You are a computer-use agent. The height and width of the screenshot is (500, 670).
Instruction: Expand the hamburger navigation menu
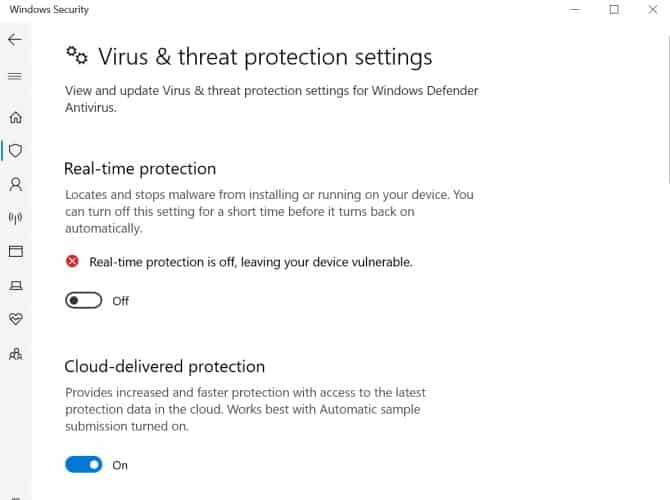(x=15, y=76)
